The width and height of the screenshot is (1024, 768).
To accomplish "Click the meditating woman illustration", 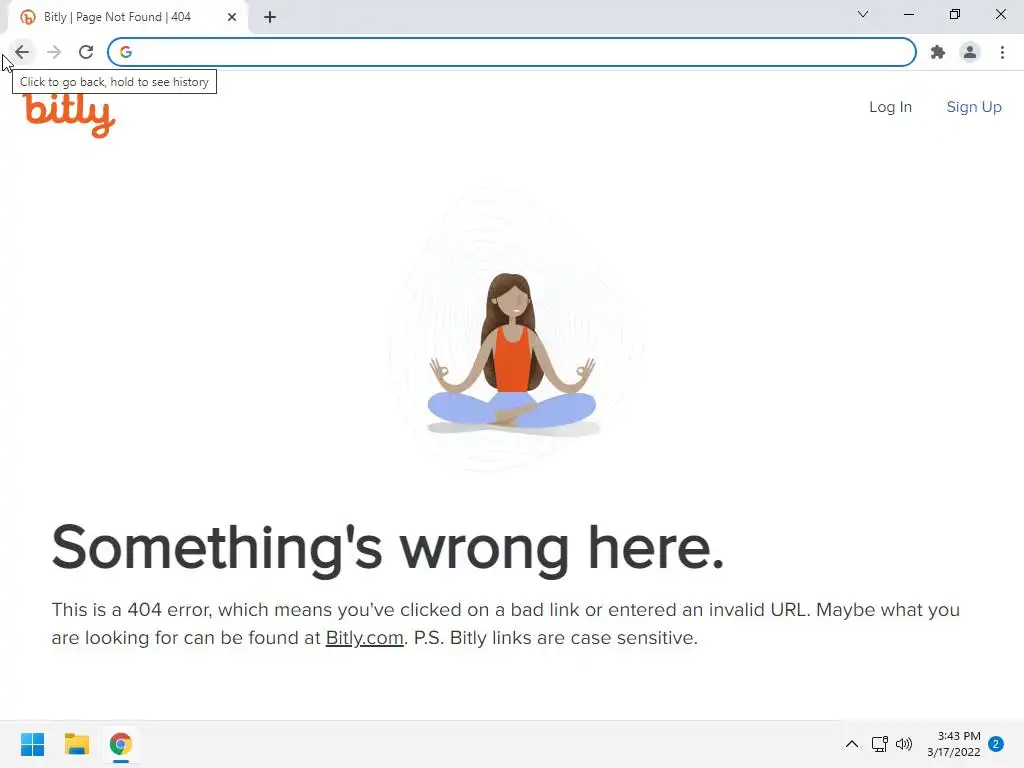I will point(512,353).
